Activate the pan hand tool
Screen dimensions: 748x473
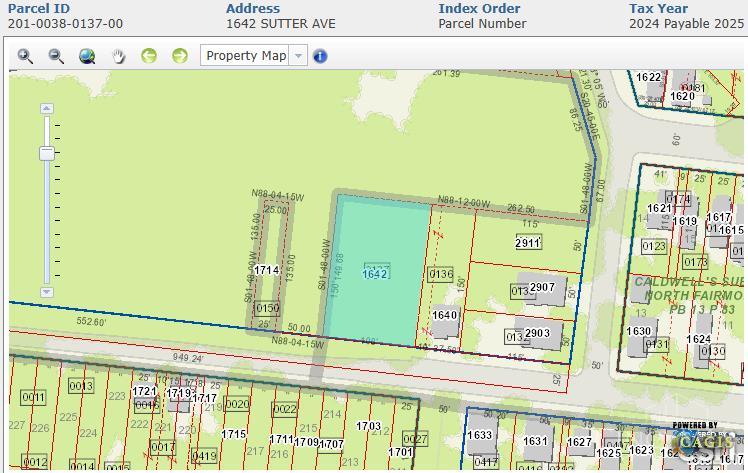[118, 56]
